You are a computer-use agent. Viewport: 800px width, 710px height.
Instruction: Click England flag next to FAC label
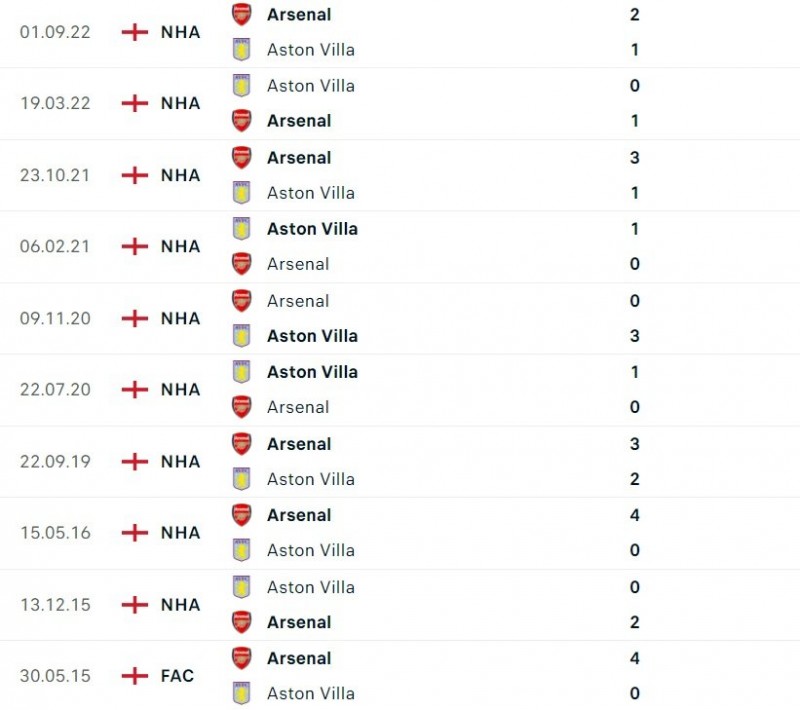[134, 676]
